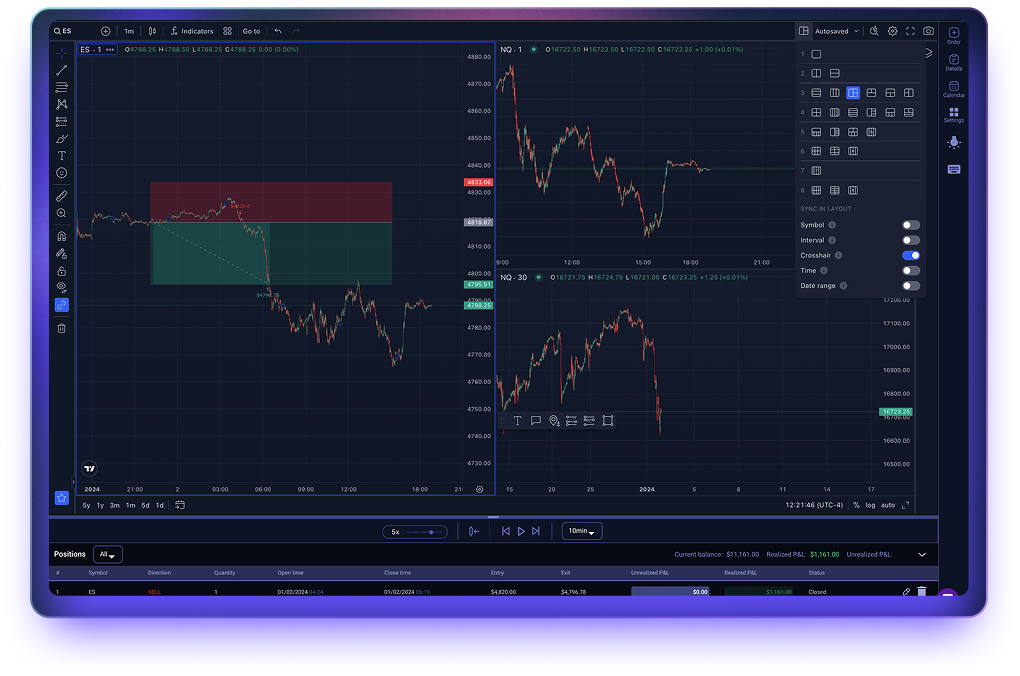Toggle stay-in-drawing-mode pencil lock
1020x676 pixels.
pos(62,254)
